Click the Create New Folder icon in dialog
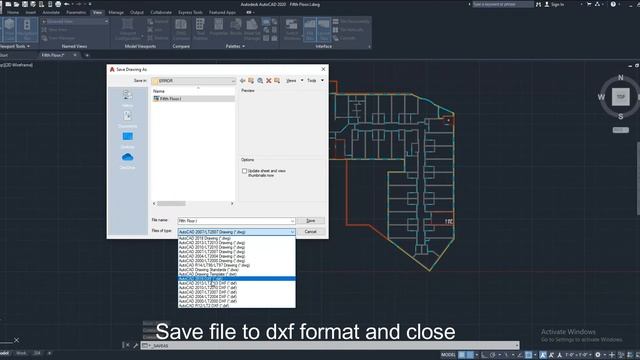 tap(277, 81)
